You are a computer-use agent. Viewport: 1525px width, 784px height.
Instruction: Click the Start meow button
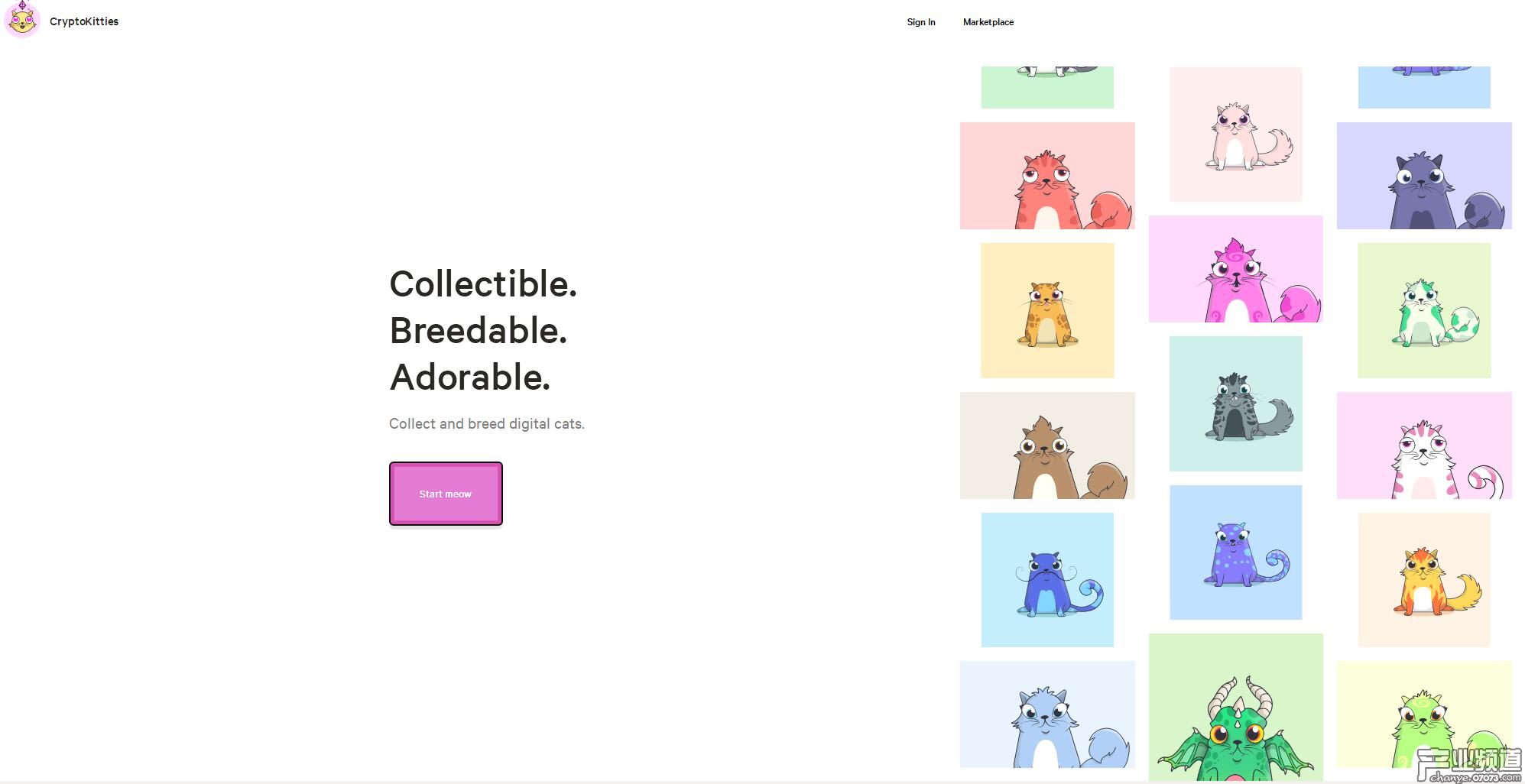pyautogui.click(x=446, y=494)
